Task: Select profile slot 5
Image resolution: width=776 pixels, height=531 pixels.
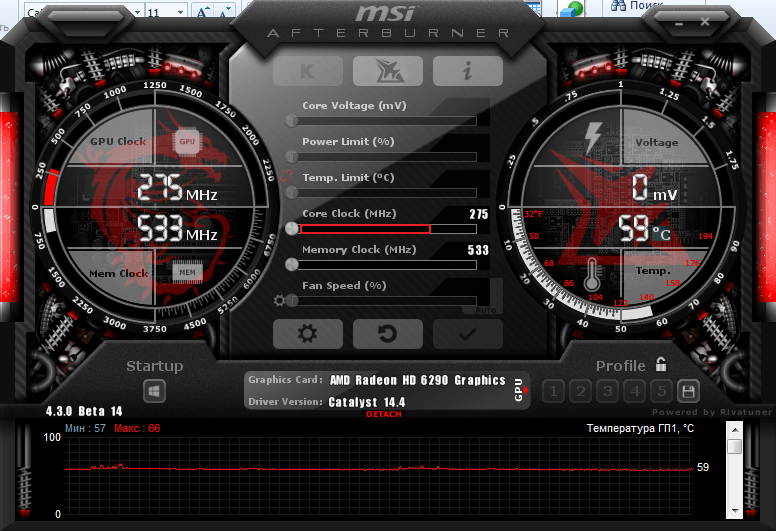Action: click(x=661, y=391)
